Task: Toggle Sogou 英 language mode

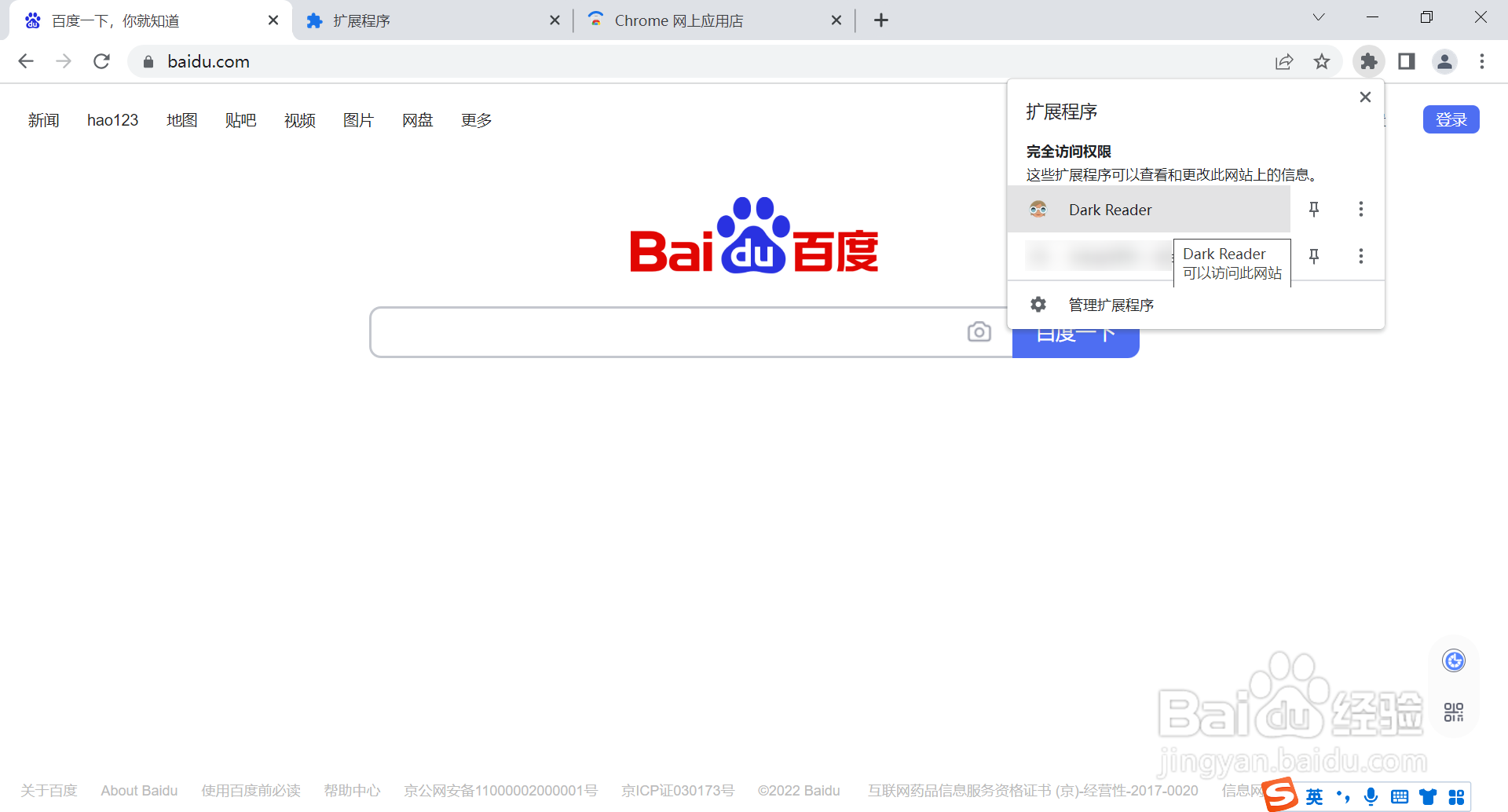Action: [1314, 797]
